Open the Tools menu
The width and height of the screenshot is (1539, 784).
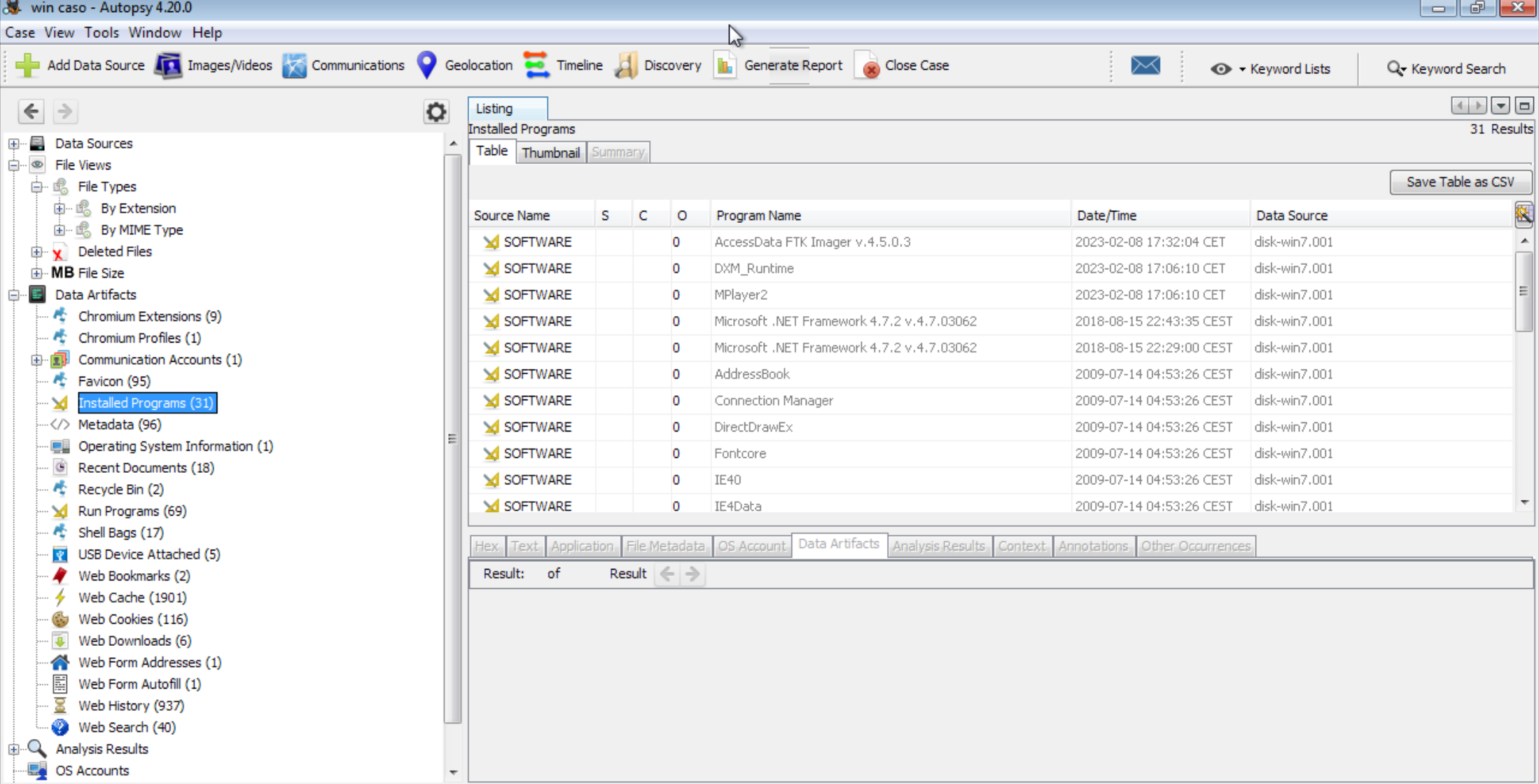[101, 33]
